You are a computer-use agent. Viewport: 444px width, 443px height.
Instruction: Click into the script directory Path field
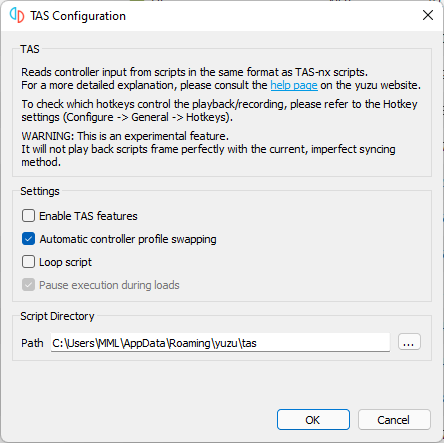[x=220, y=342]
